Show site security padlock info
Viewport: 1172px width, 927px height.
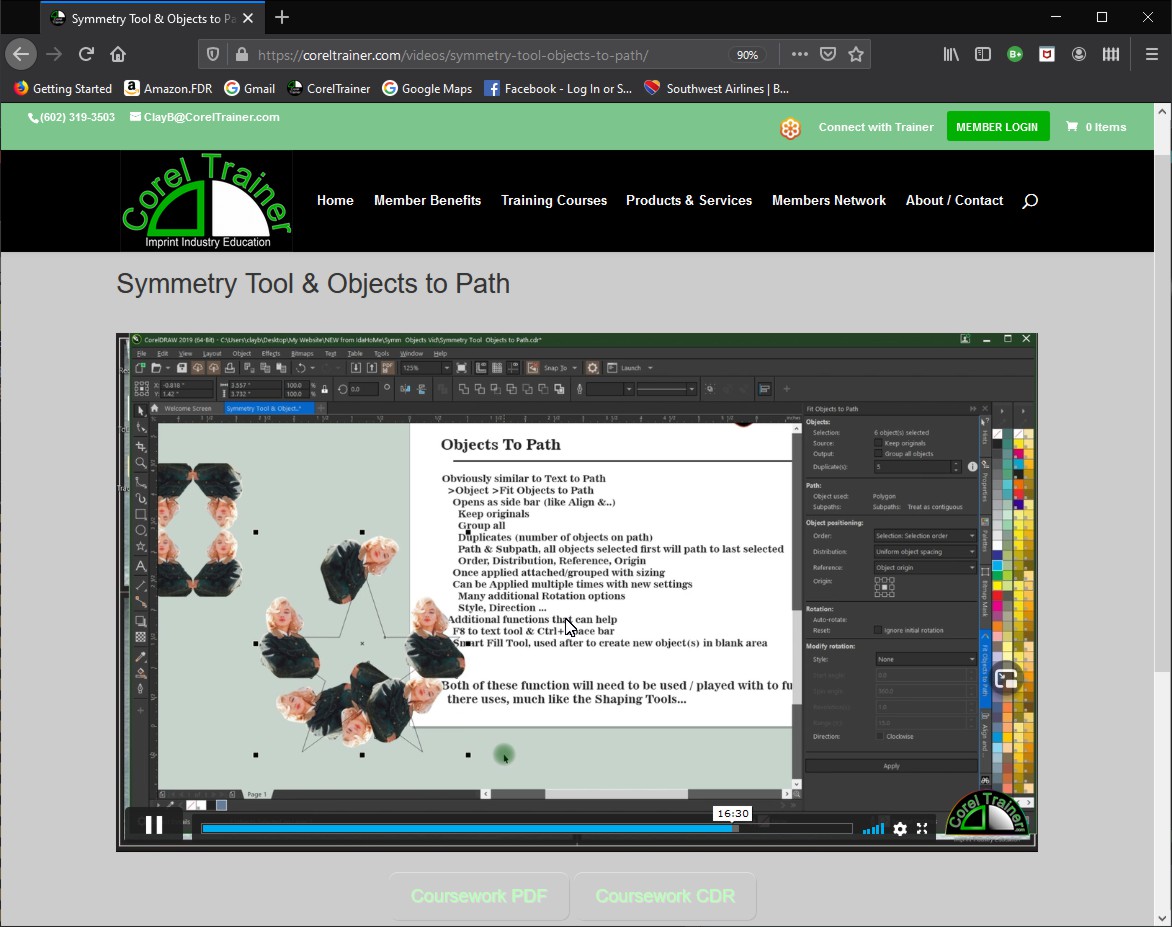click(241, 55)
